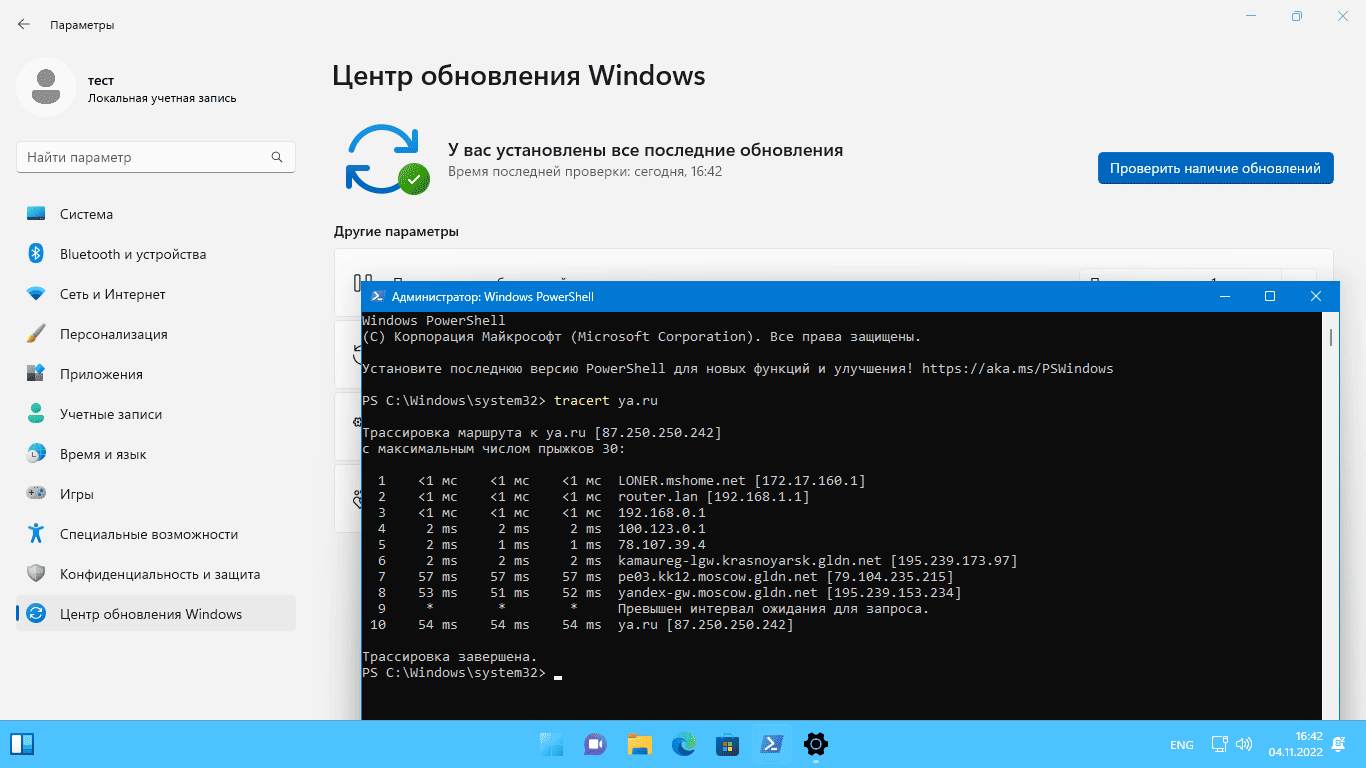Click the 'Локальная учетная запись' account label
This screenshot has width=1366, height=768.
pyautogui.click(x=162, y=98)
